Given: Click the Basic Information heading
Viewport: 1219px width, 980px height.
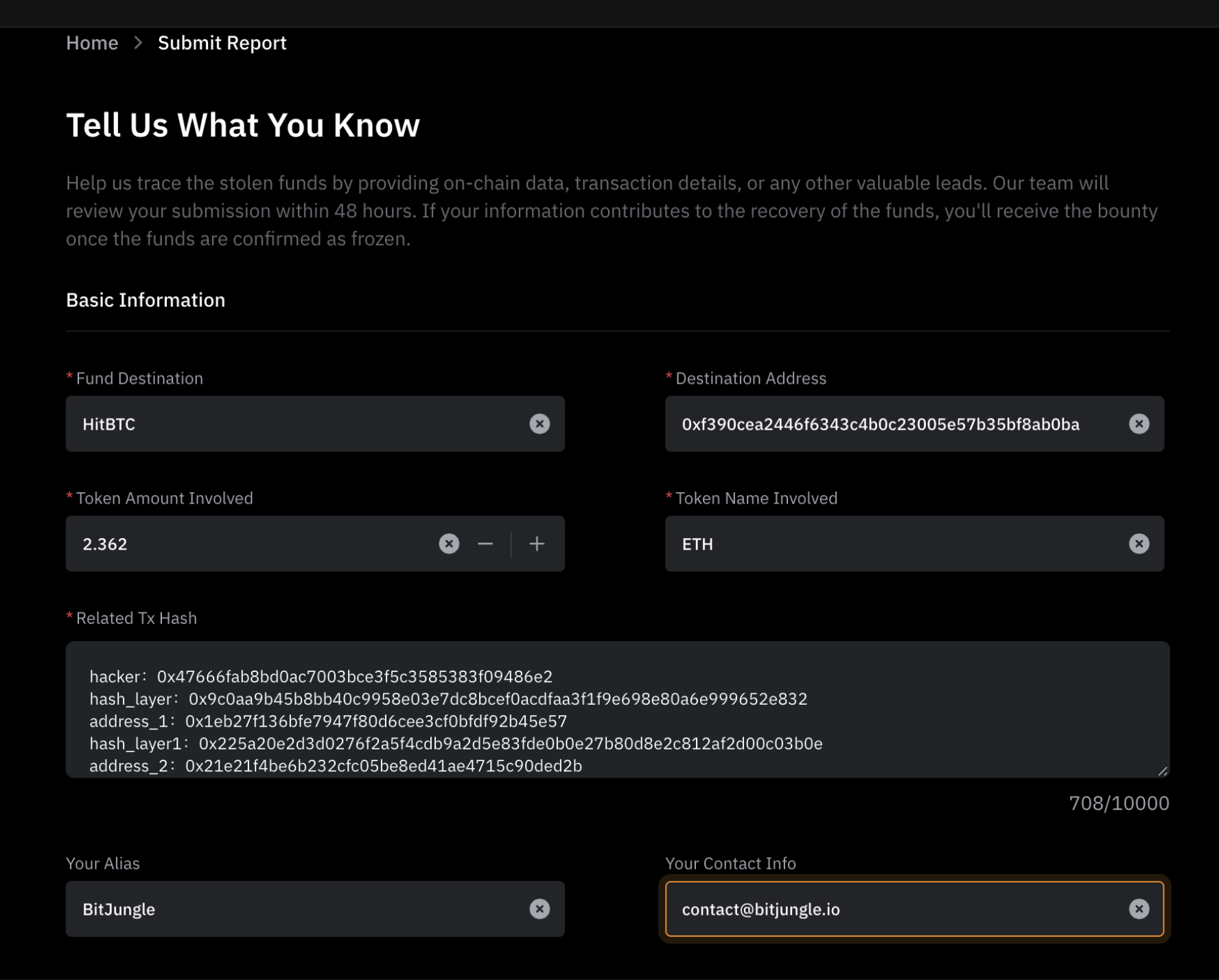Looking at the screenshot, I should pyautogui.click(x=146, y=301).
